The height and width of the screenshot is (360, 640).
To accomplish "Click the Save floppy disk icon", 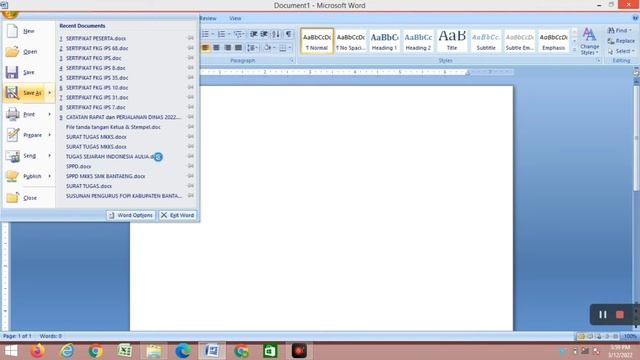I will (x=12, y=72).
